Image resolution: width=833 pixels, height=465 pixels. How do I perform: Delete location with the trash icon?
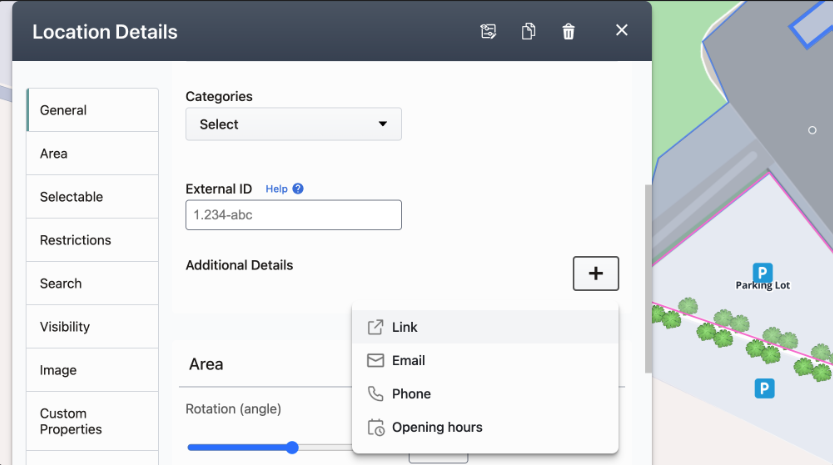[568, 31]
